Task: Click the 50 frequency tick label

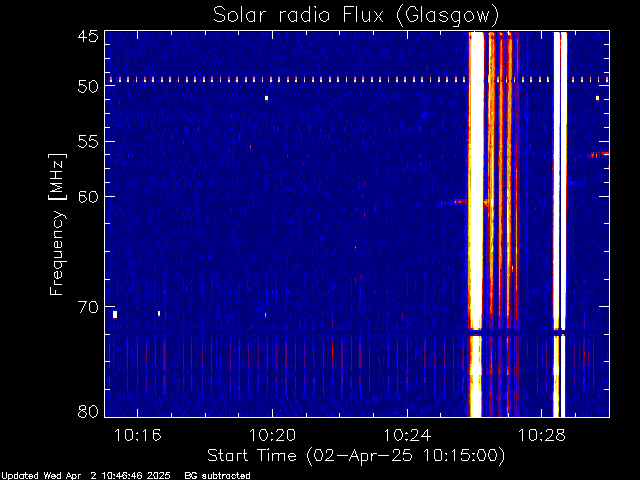Action: 88,87
